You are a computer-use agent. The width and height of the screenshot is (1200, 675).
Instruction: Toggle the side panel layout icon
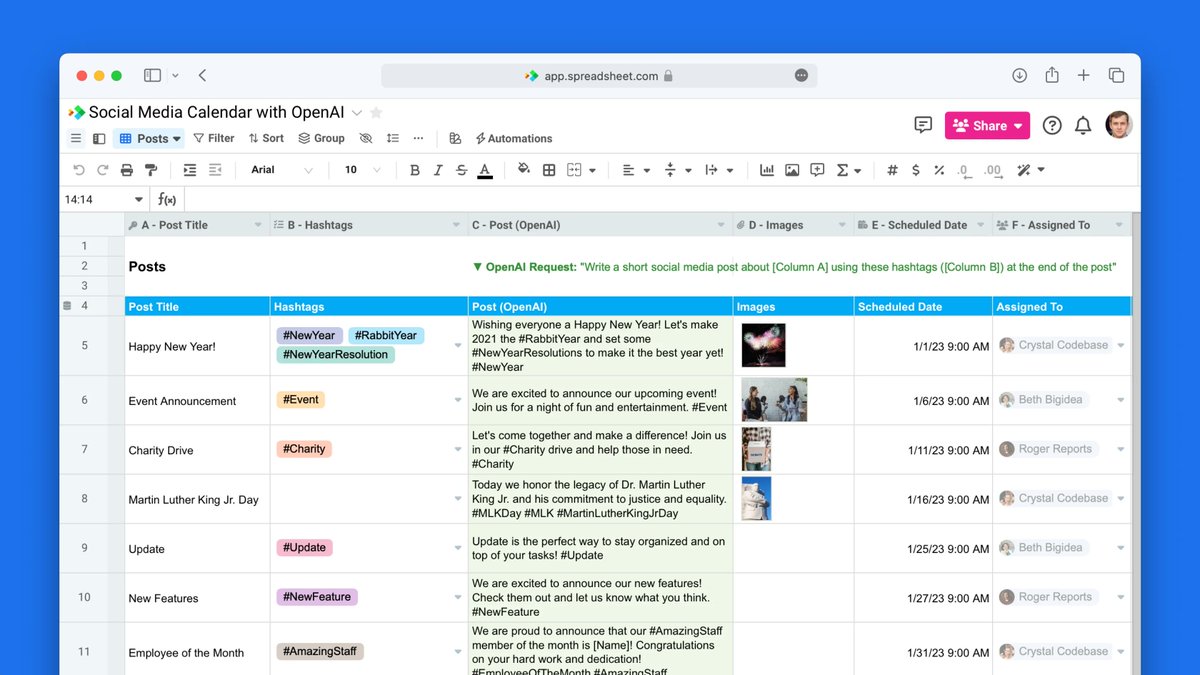pyautogui.click(x=99, y=138)
